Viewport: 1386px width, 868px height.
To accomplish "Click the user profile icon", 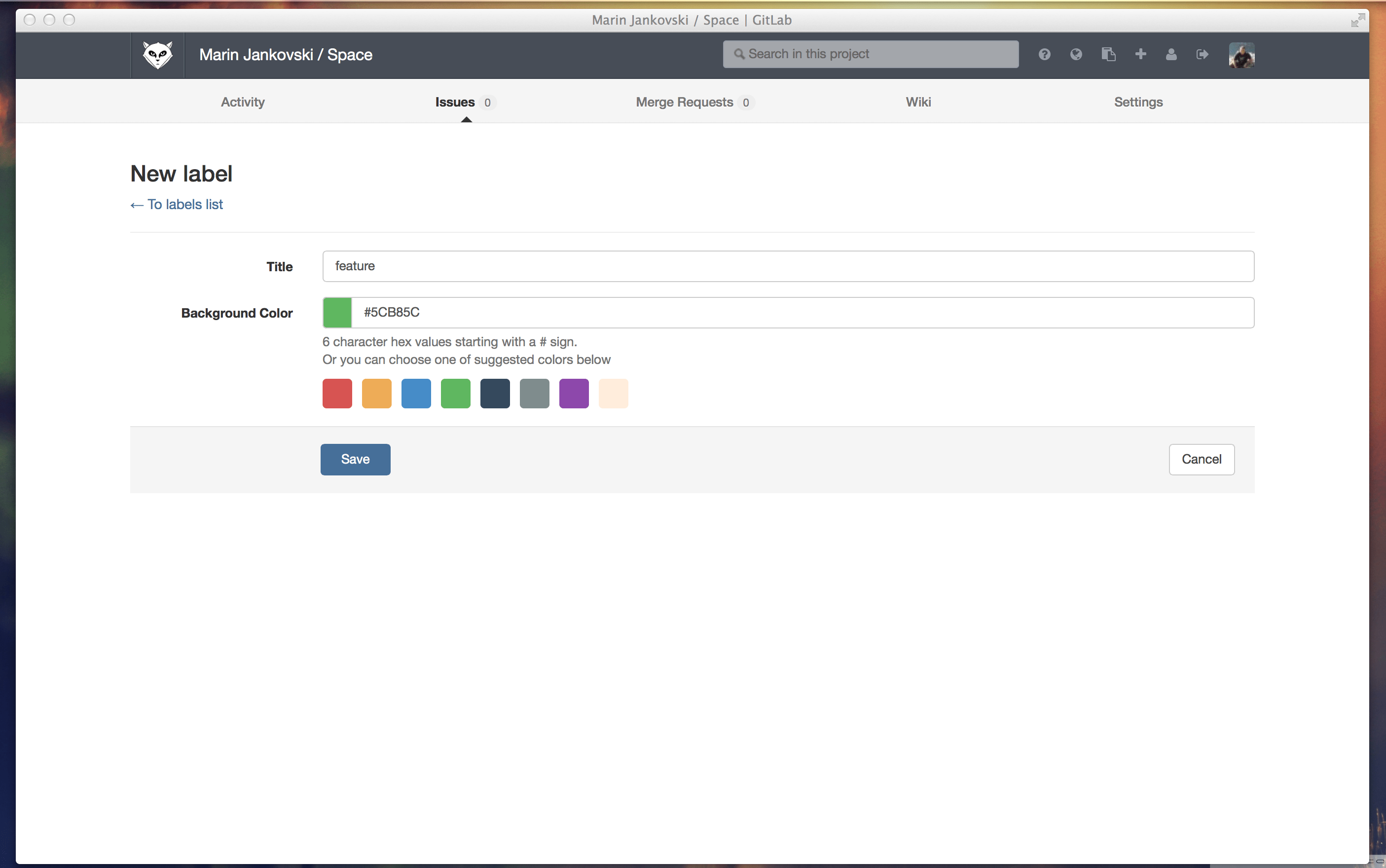I will tap(1171, 54).
